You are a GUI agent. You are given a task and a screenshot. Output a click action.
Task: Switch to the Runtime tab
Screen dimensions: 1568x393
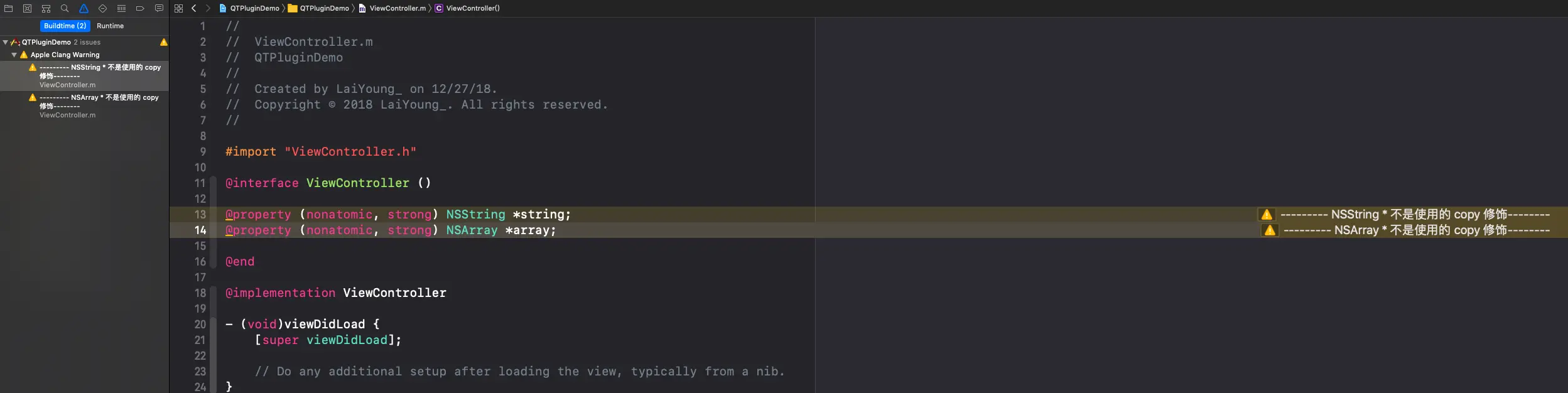tap(110, 26)
